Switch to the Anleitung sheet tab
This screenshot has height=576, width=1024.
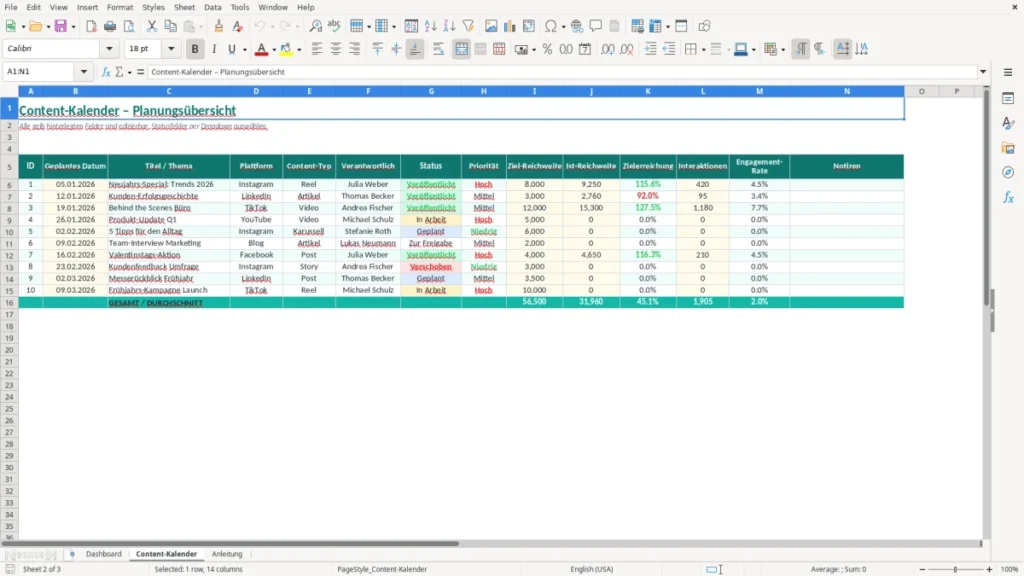tap(227, 554)
